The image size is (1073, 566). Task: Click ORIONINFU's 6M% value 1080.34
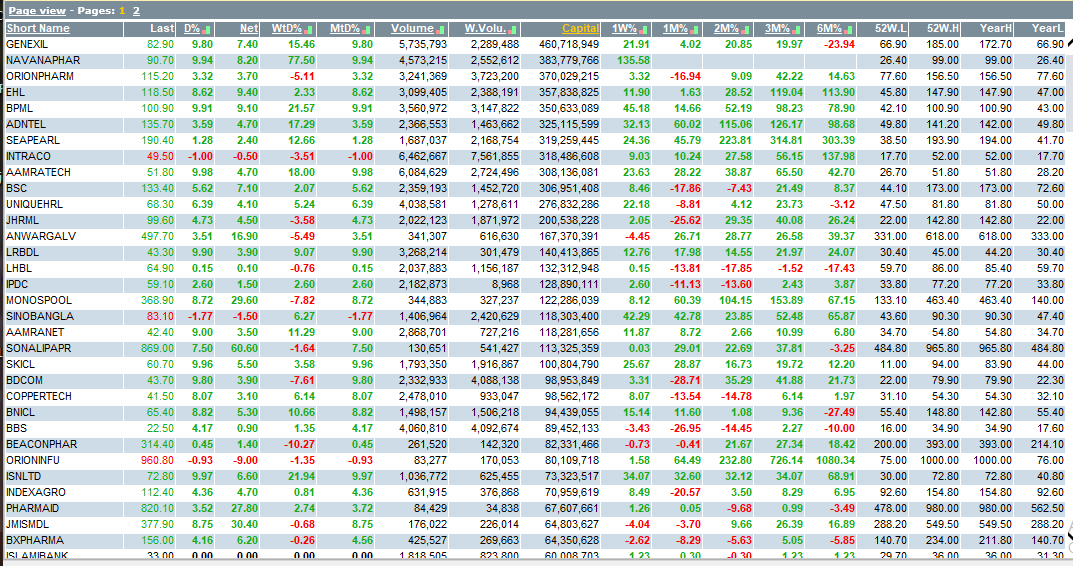point(835,461)
